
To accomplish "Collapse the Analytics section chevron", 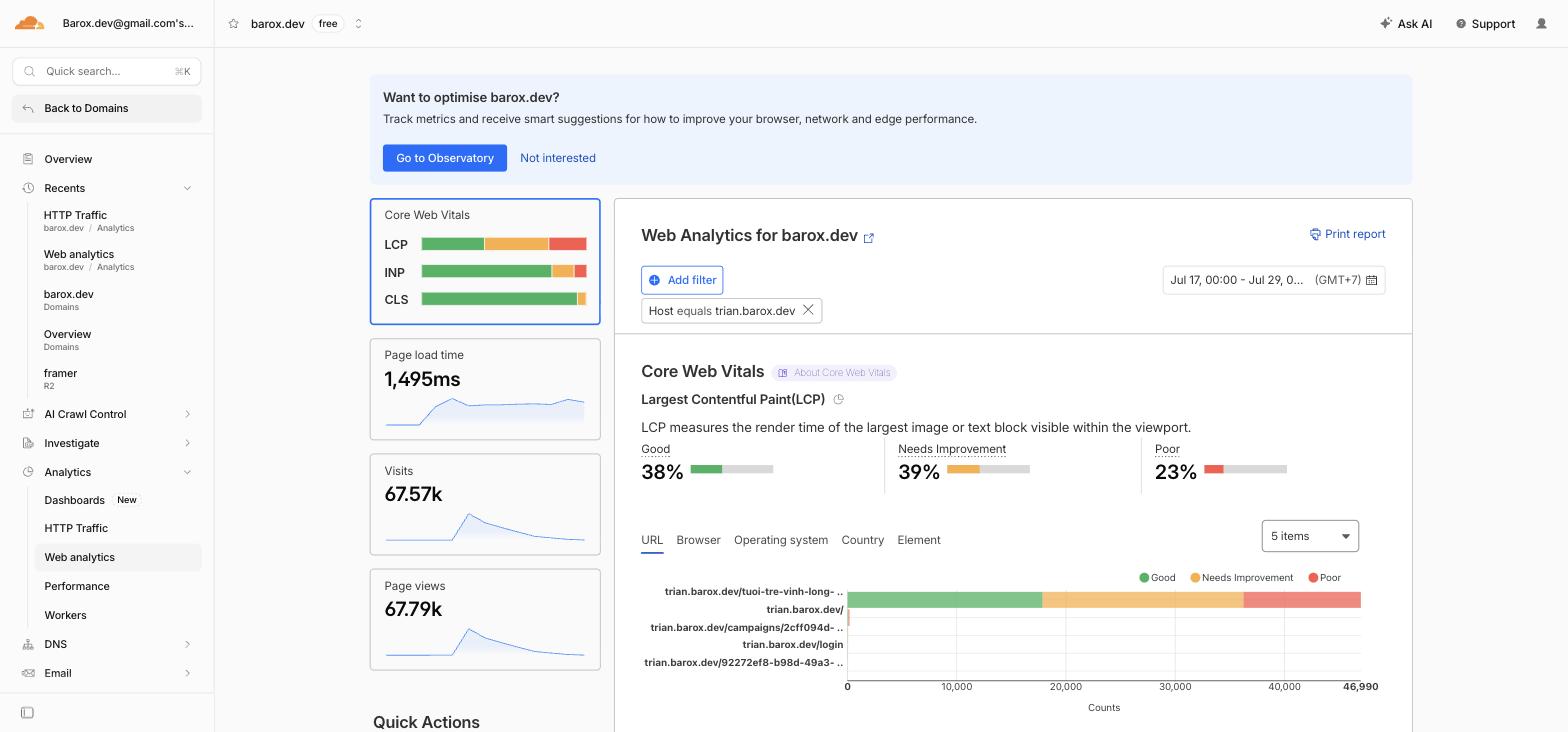I will tap(187, 472).
